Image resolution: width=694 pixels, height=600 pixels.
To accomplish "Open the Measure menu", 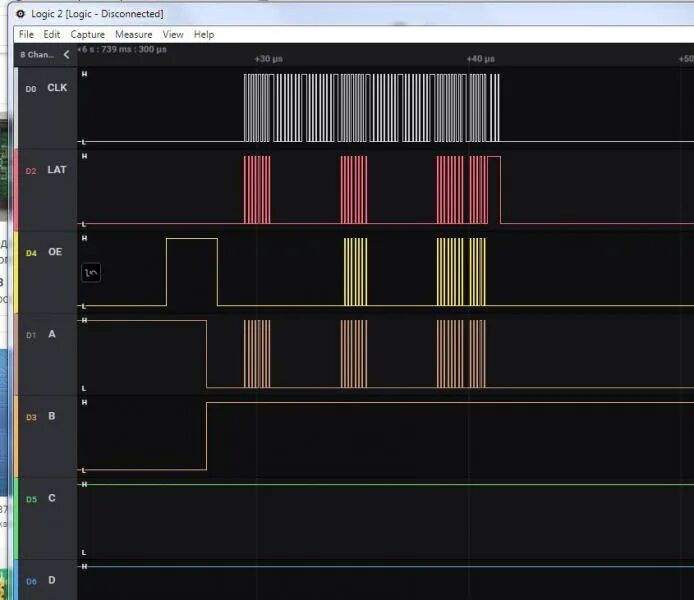I will tap(133, 35).
